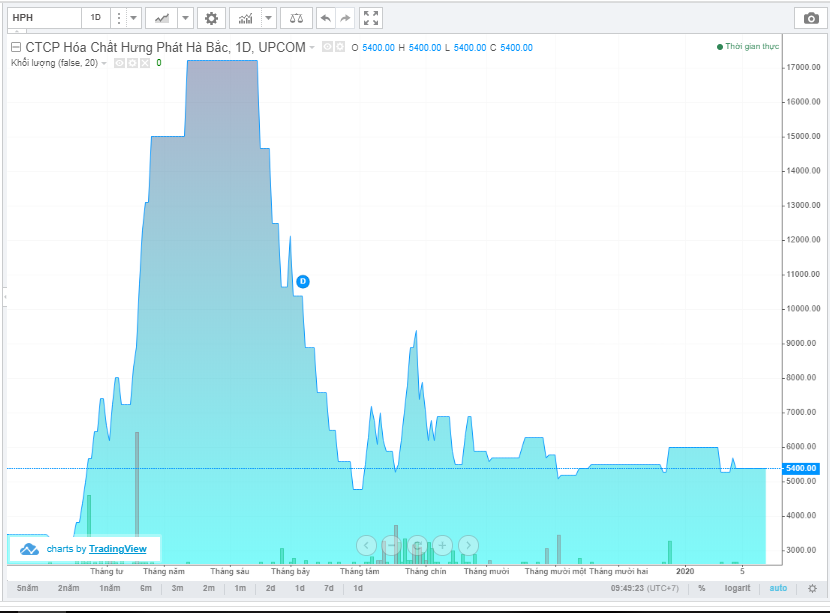Viewport: 830px width, 613px height.
Task: Reset the chart view
Action: coord(417,545)
